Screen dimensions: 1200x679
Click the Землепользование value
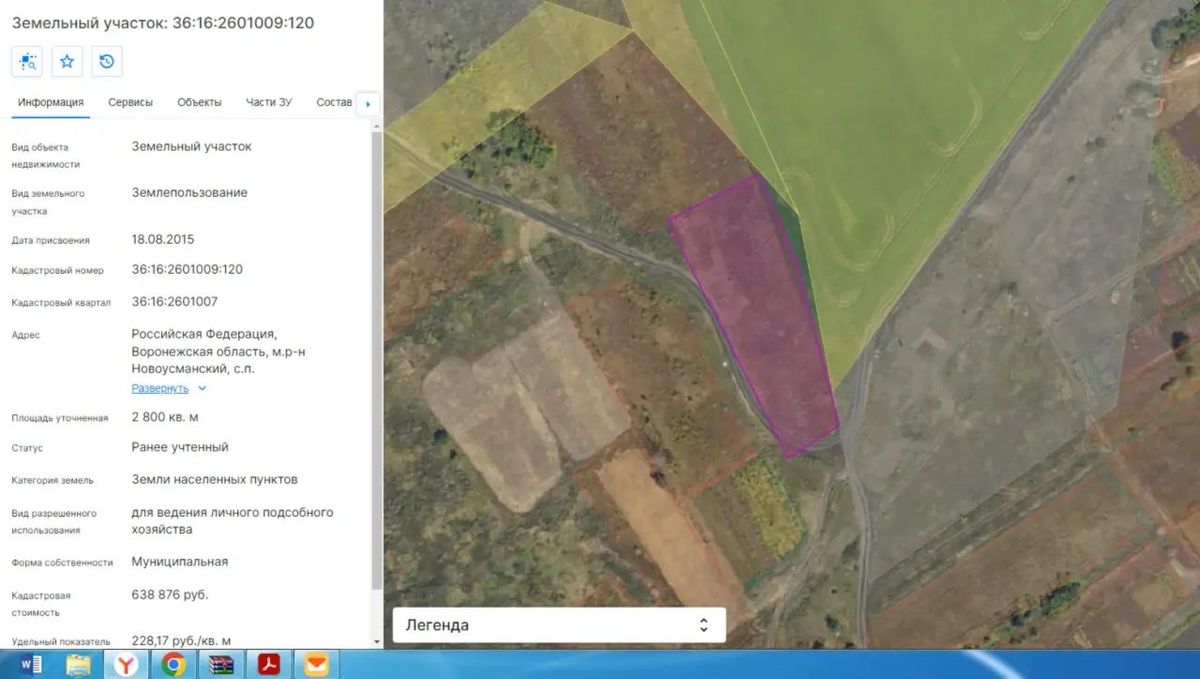coord(190,193)
